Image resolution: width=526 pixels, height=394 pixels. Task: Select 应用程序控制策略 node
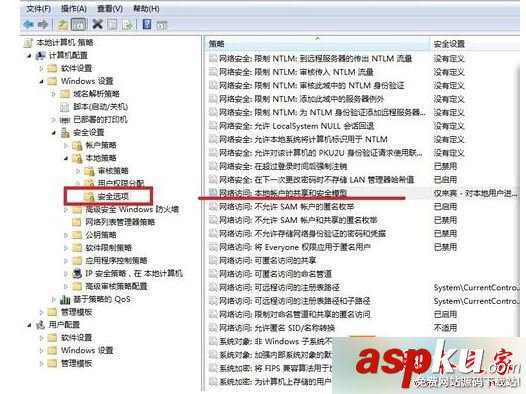coord(116,261)
